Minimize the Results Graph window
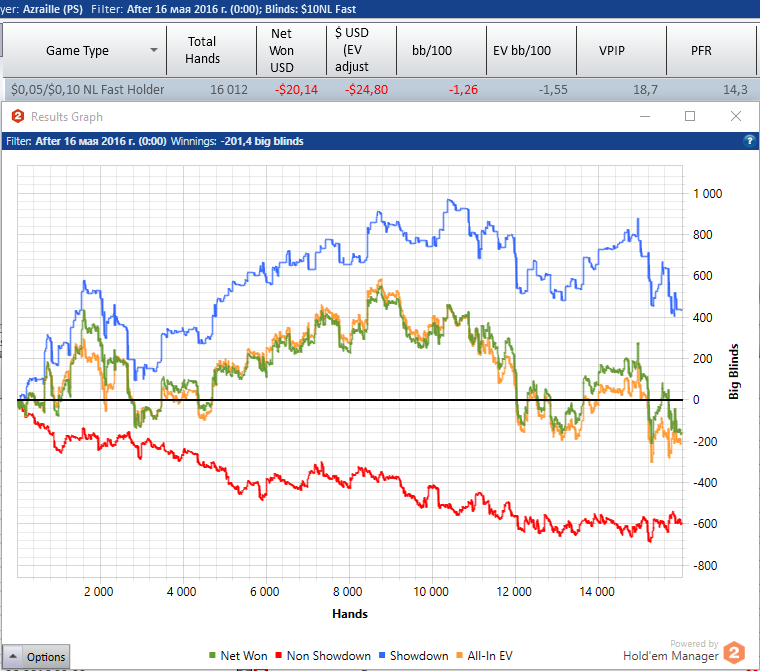Image resolution: width=760 pixels, height=671 pixels. (645, 116)
